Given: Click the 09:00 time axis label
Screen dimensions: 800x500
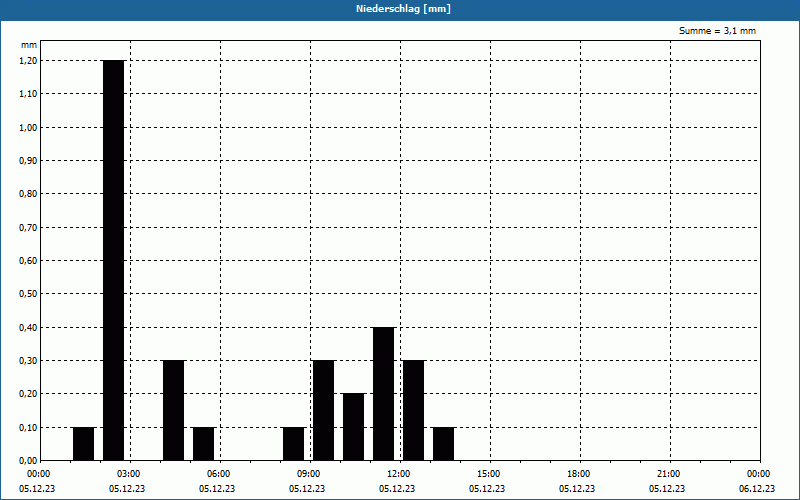Looking at the screenshot, I should [x=309, y=474].
